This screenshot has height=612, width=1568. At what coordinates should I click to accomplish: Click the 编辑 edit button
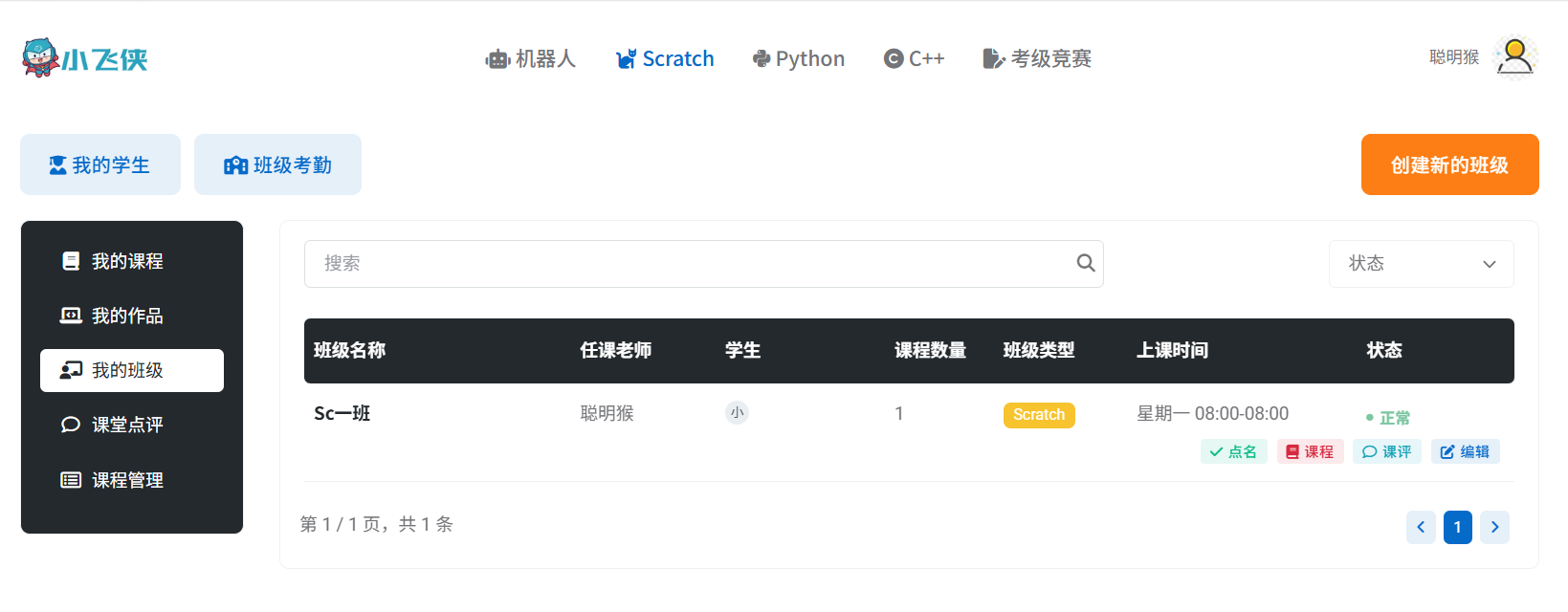click(1466, 451)
